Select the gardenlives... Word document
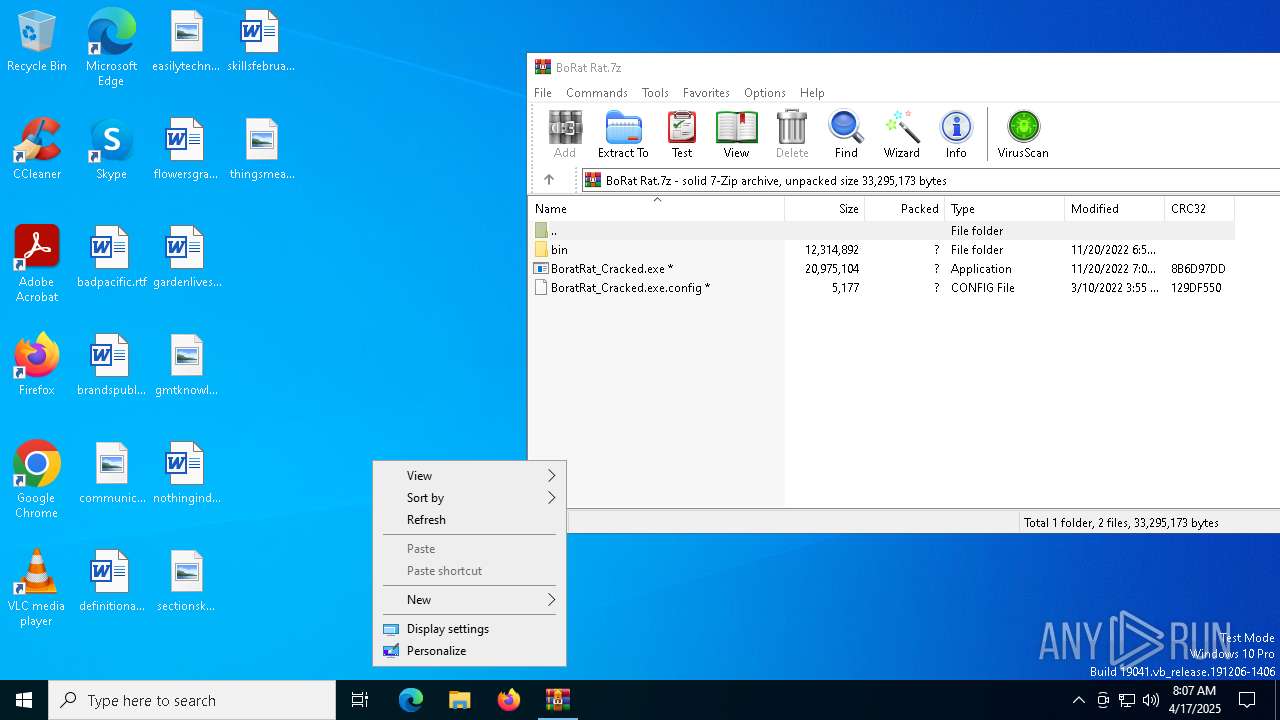This screenshot has height=720, width=1280. click(x=186, y=257)
